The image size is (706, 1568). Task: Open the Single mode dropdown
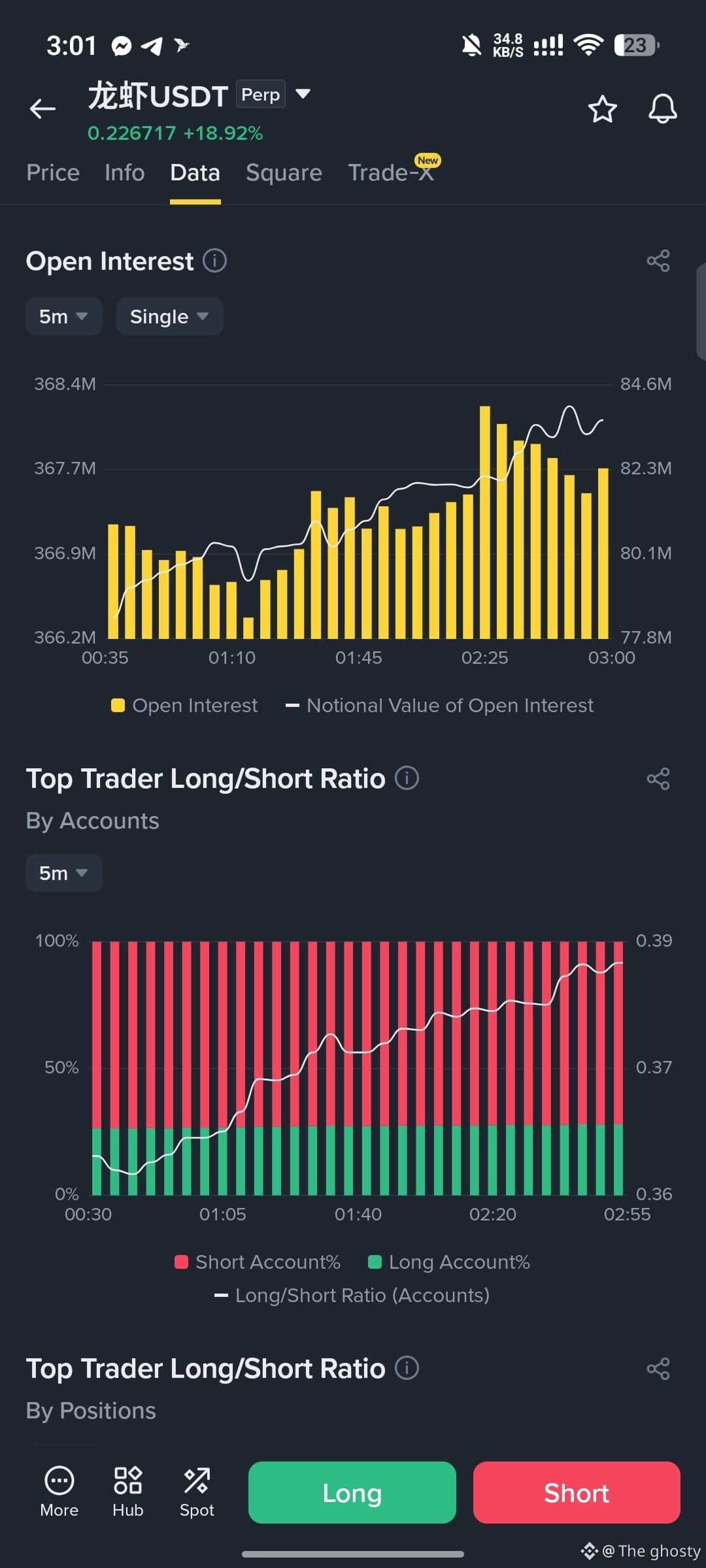[170, 316]
